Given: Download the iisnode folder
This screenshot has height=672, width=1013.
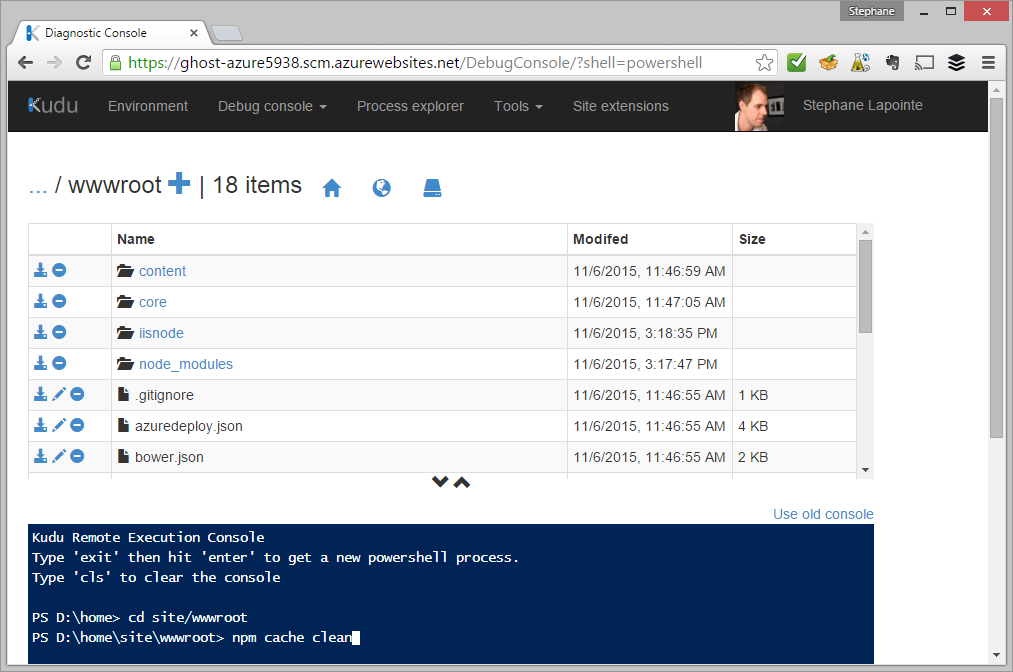Looking at the screenshot, I should click(x=40, y=332).
